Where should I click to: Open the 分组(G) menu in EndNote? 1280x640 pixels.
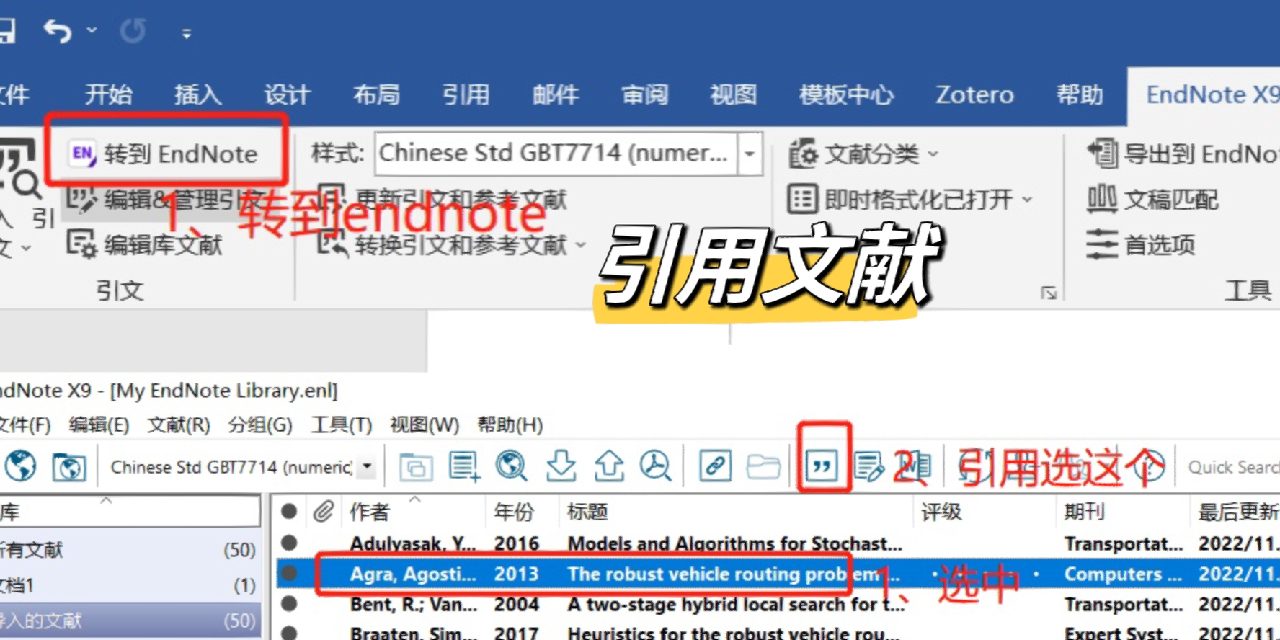point(260,424)
